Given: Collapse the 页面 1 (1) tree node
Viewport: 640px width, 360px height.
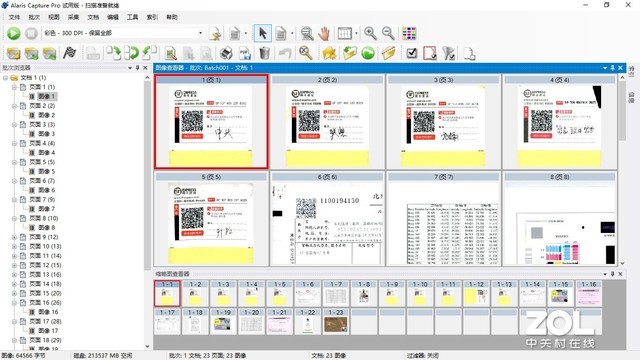Looking at the screenshot, I should 14,87.
